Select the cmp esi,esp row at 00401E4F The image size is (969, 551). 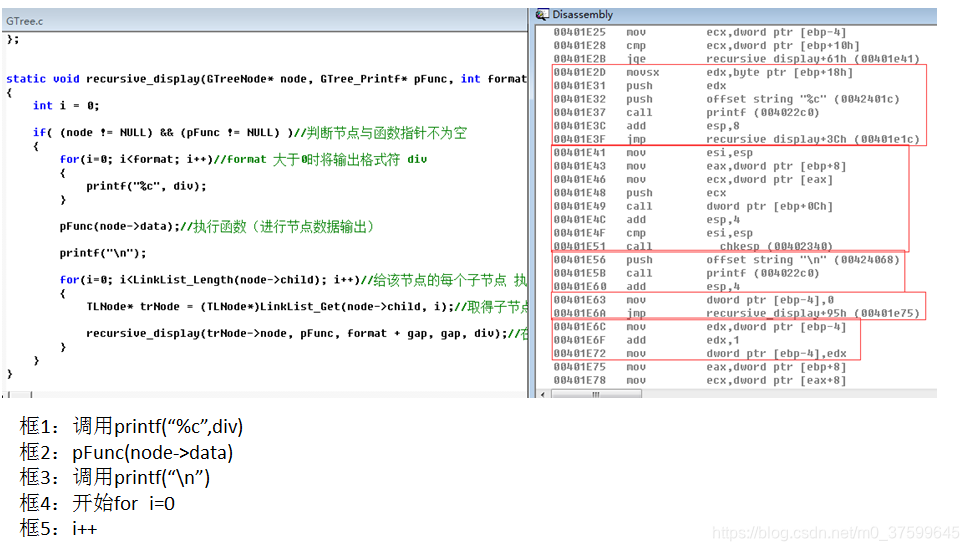click(x=653, y=233)
